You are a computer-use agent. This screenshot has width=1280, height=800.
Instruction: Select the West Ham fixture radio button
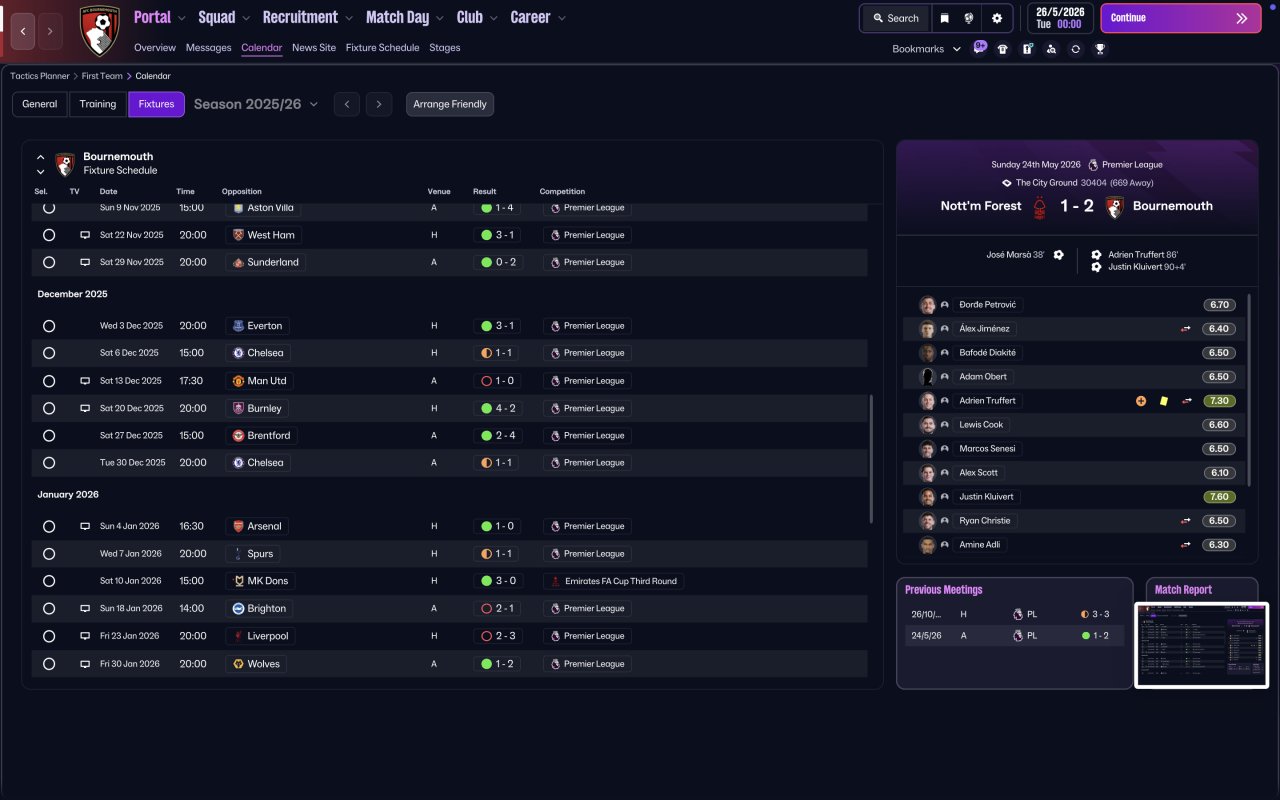point(49,235)
